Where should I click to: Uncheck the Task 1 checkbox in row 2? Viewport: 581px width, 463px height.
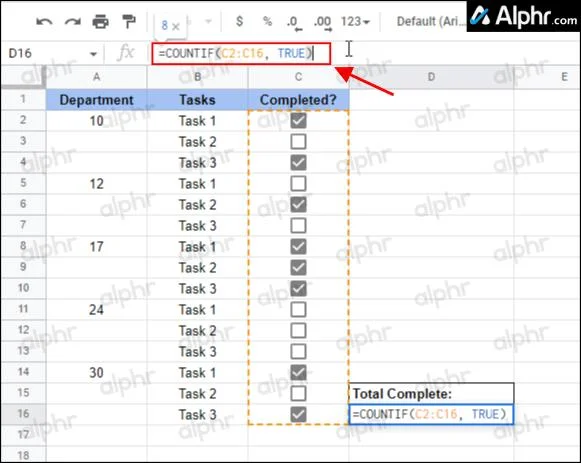point(298,120)
